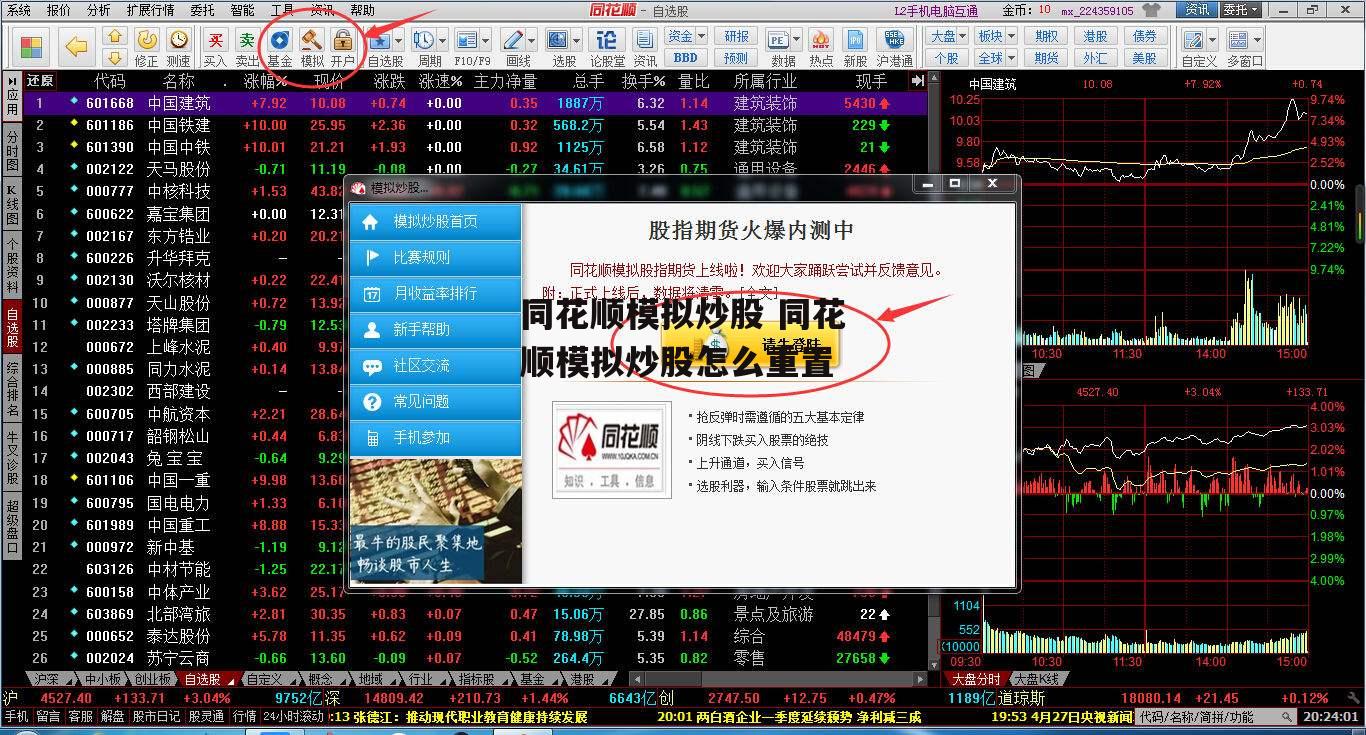Open the 智能 menu
Image resolution: width=1366 pixels, height=735 pixels.
coord(242,10)
